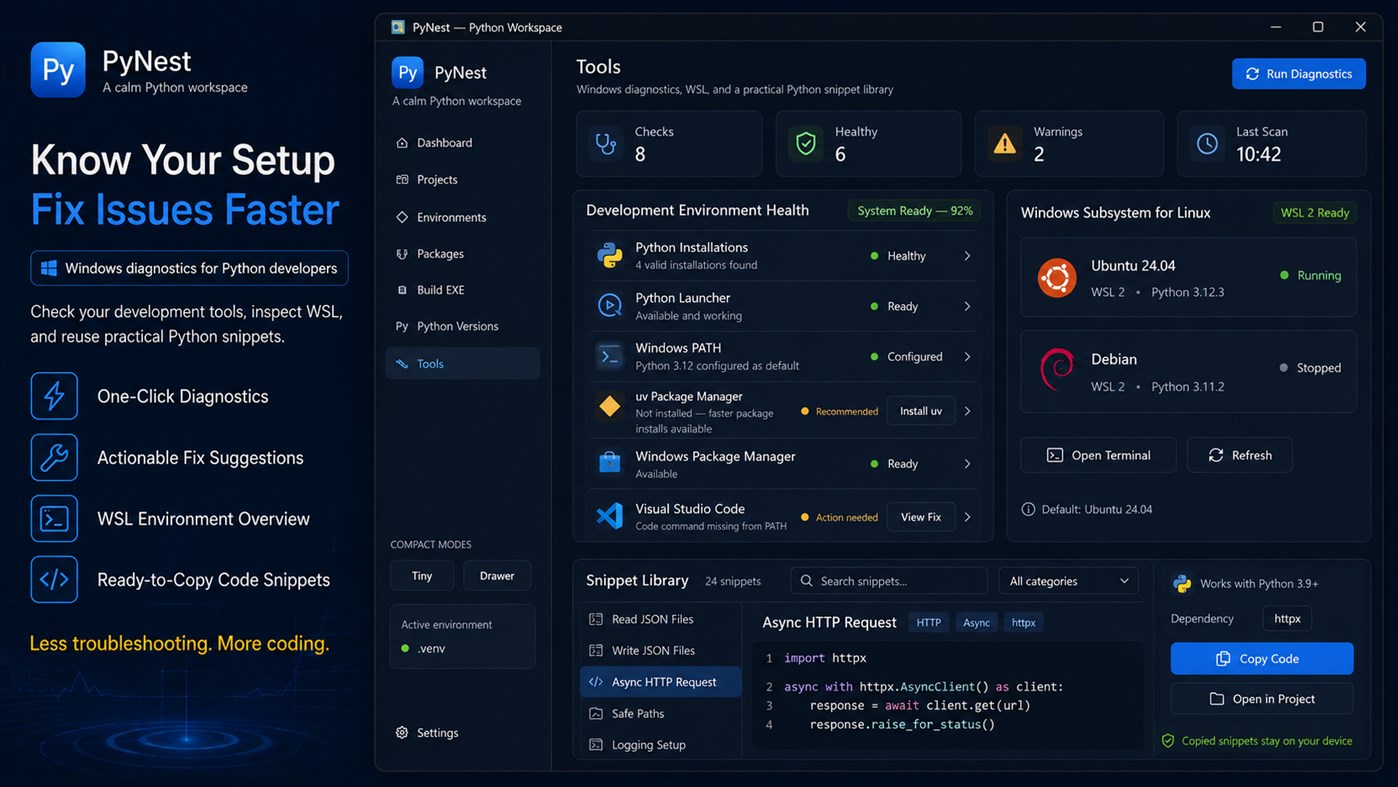Click the PyNest Py logo in the sidebar
The height and width of the screenshot is (787, 1398).
coord(408,73)
